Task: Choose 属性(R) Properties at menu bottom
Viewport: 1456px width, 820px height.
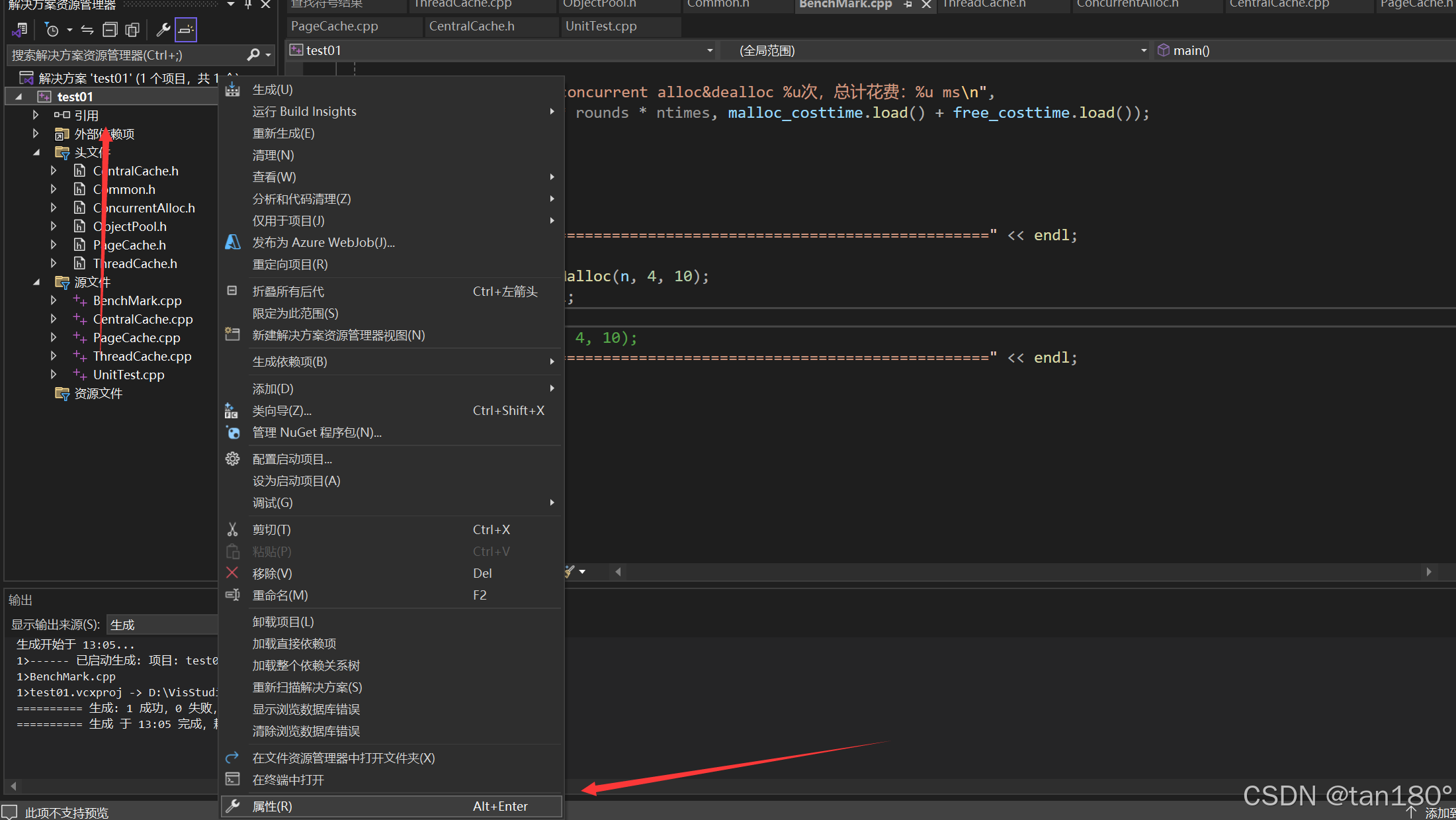Action: [x=392, y=806]
